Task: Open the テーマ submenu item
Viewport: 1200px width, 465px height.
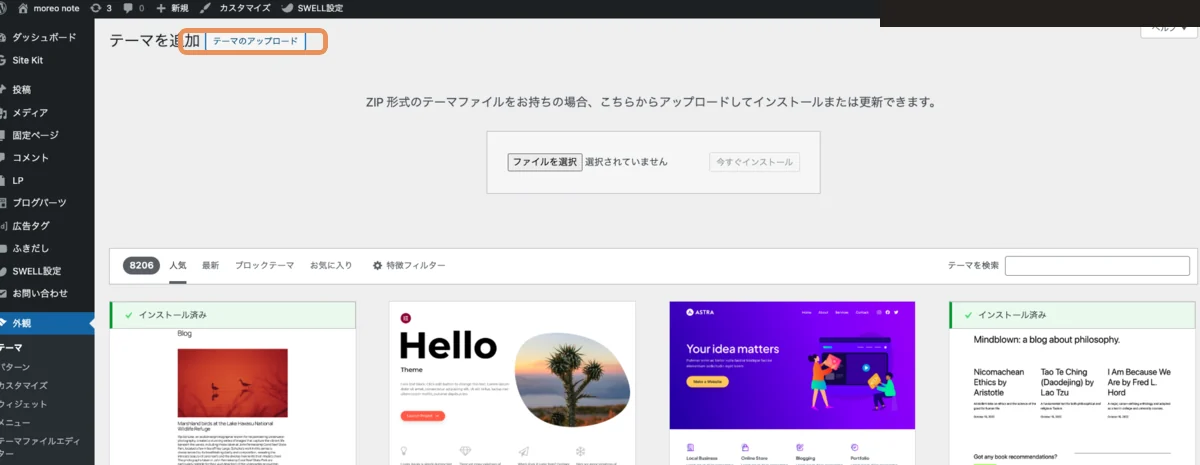Action: (x=12, y=348)
